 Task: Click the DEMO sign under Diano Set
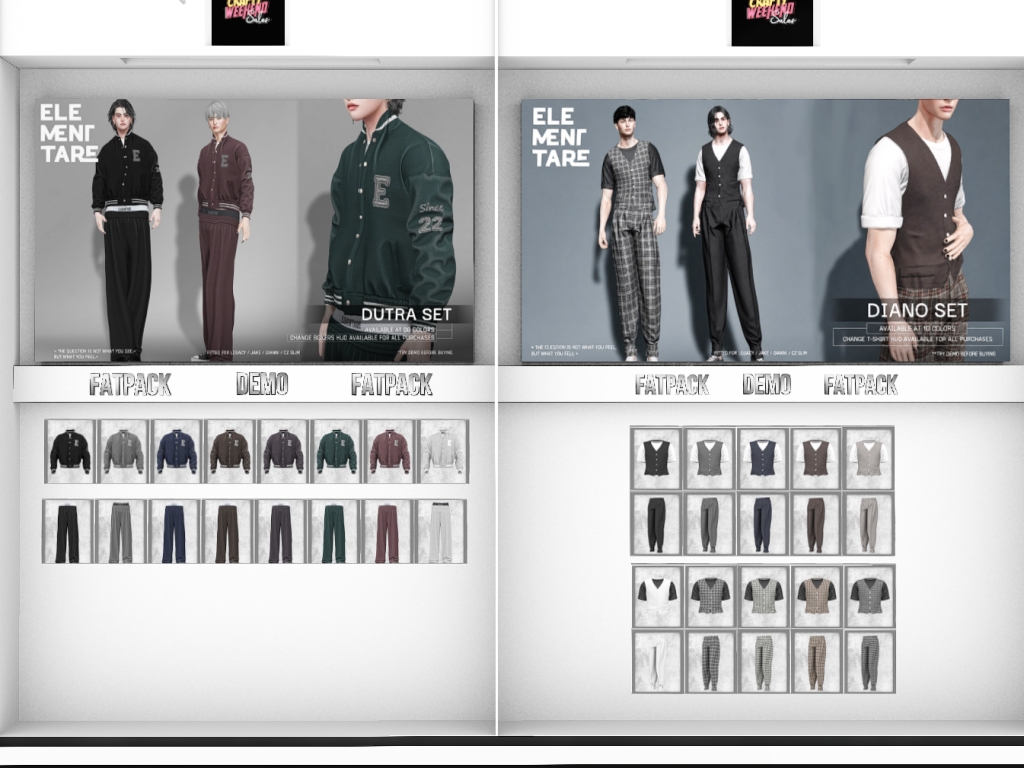click(x=767, y=384)
